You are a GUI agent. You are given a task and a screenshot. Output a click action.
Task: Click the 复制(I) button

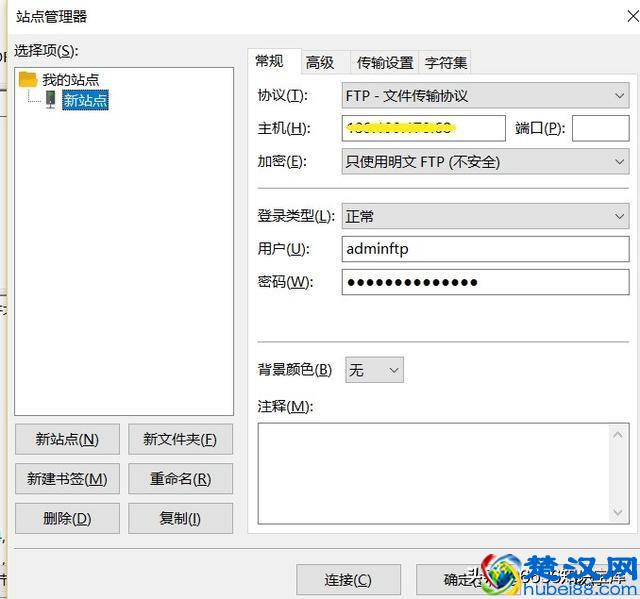click(x=180, y=519)
